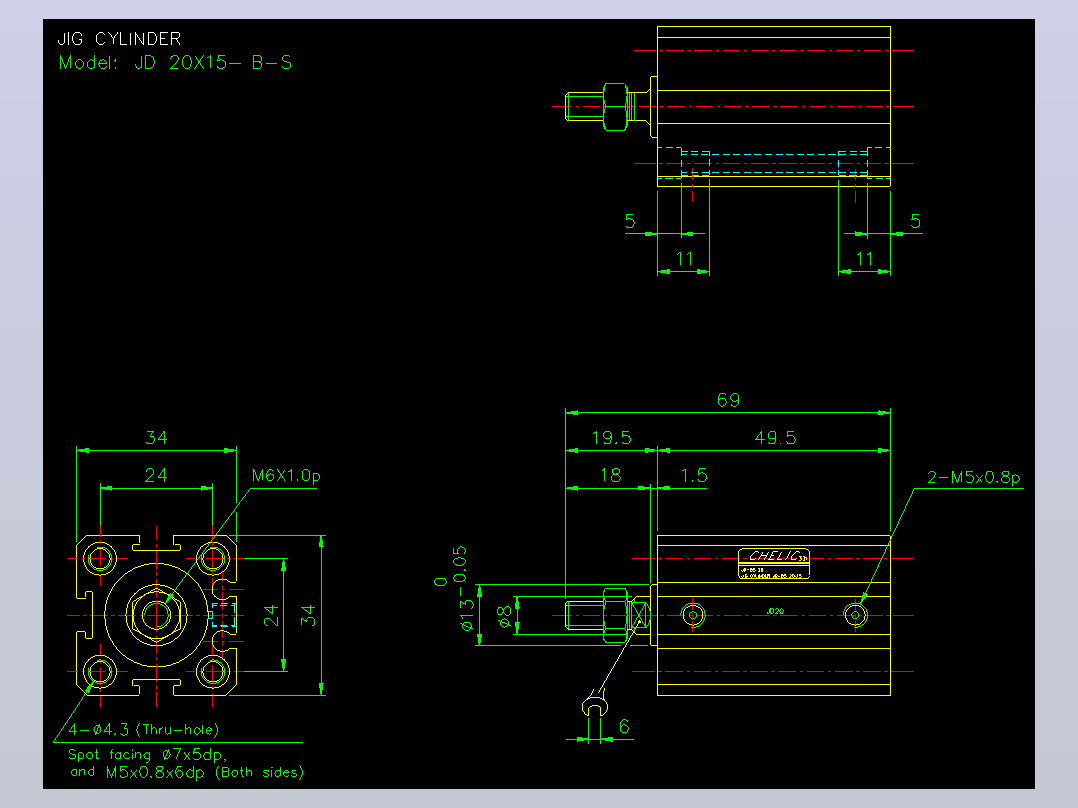The height and width of the screenshot is (808, 1078).
Task: Select the "Model: JD 20X15- B-S" label
Action: (175, 63)
